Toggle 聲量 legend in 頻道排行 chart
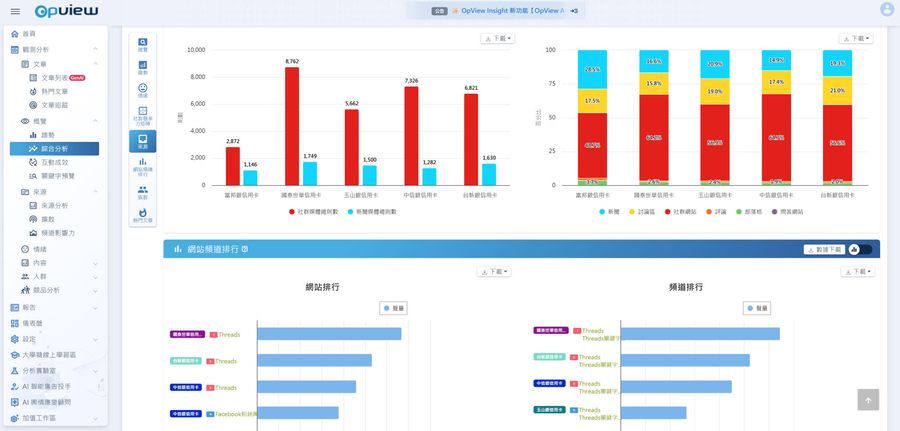Viewport: 900px width, 431px height. 757,308
